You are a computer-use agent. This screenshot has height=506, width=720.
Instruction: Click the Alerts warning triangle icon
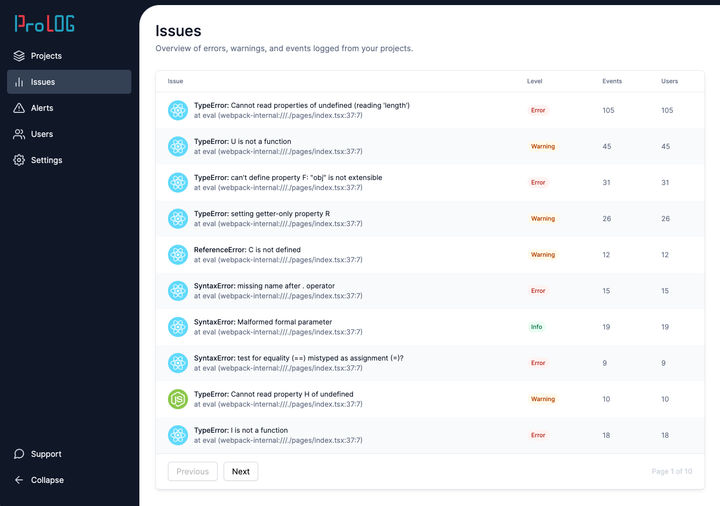coord(19,108)
